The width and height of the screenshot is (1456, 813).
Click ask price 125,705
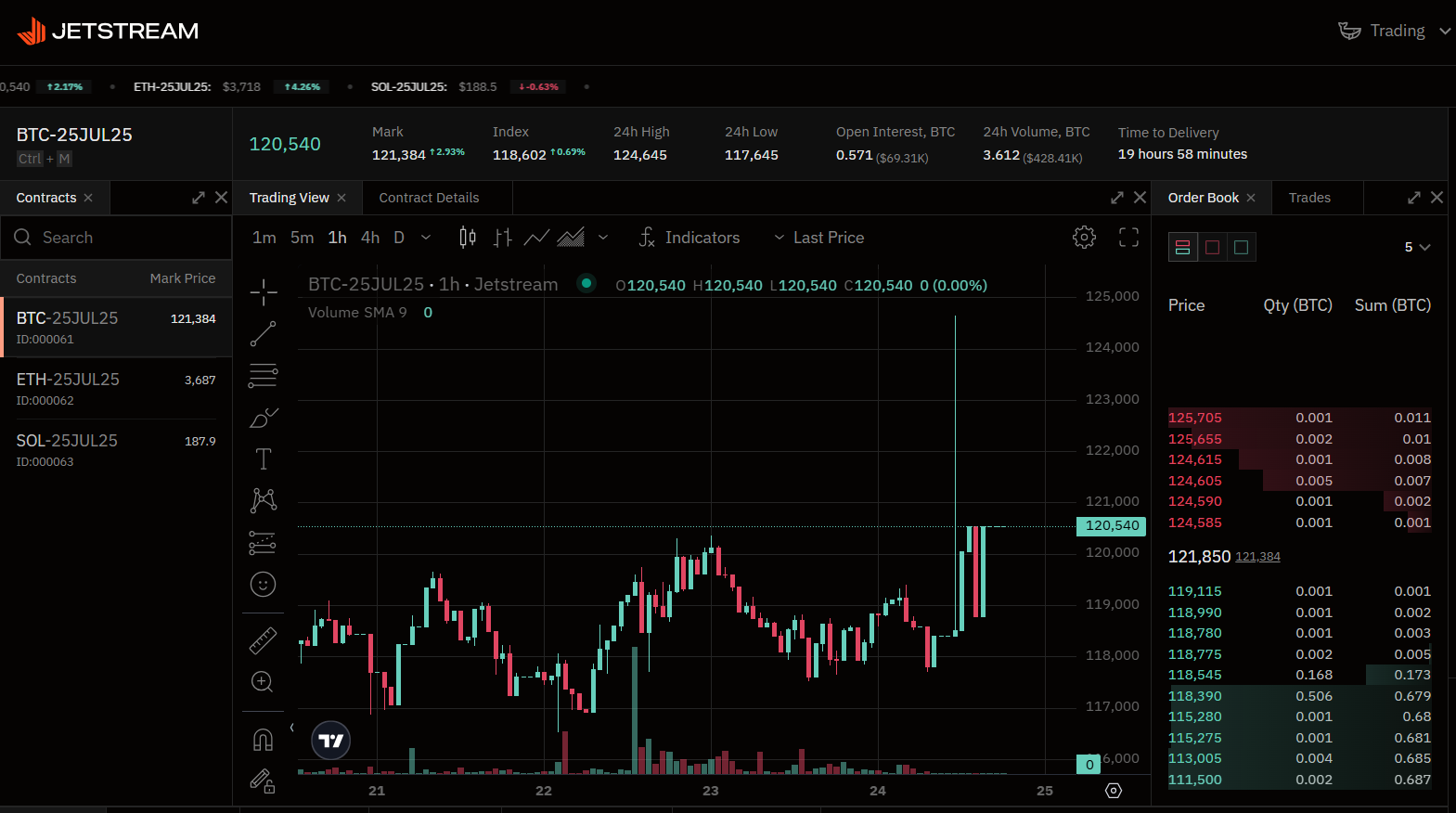pos(1195,418)
